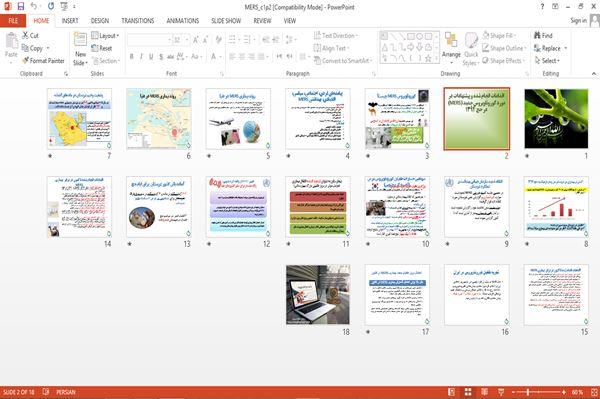The image size is (600, 399).
Task: Click the spell check icon in status bar
Action: click(46, 392)
